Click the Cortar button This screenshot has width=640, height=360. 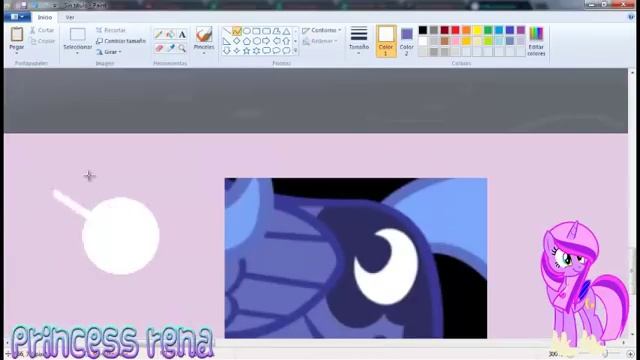[x=42, y=30]
